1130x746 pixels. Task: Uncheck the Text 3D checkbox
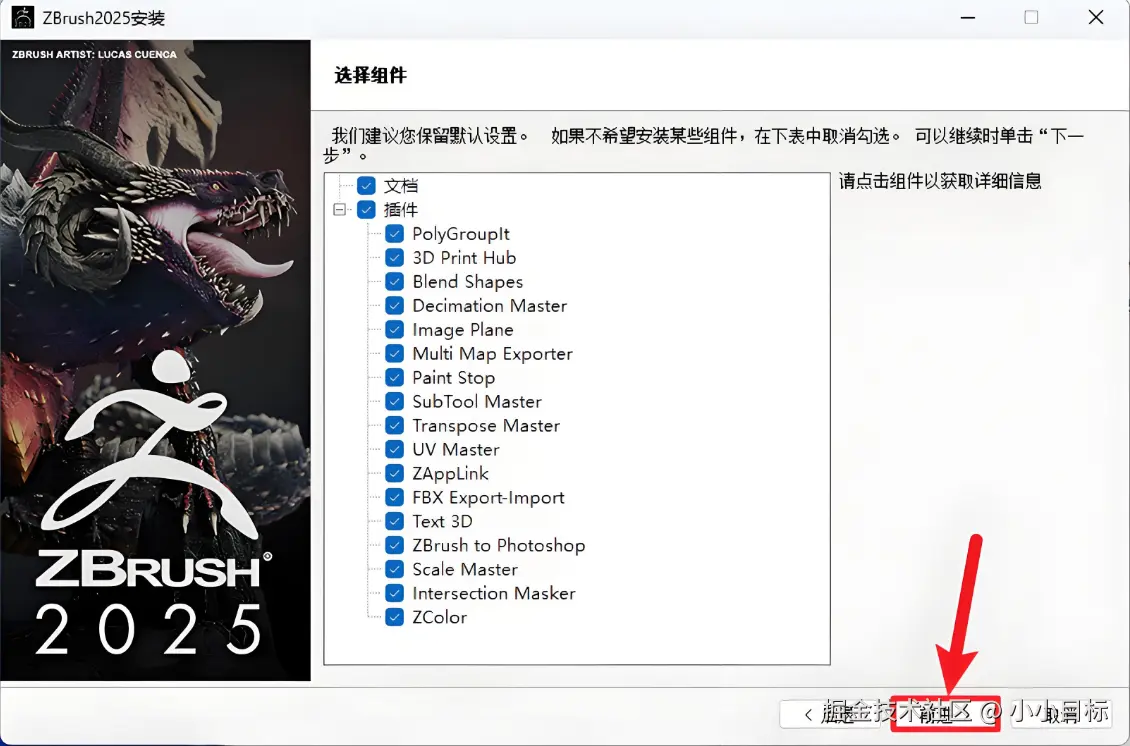coord(394,521)
